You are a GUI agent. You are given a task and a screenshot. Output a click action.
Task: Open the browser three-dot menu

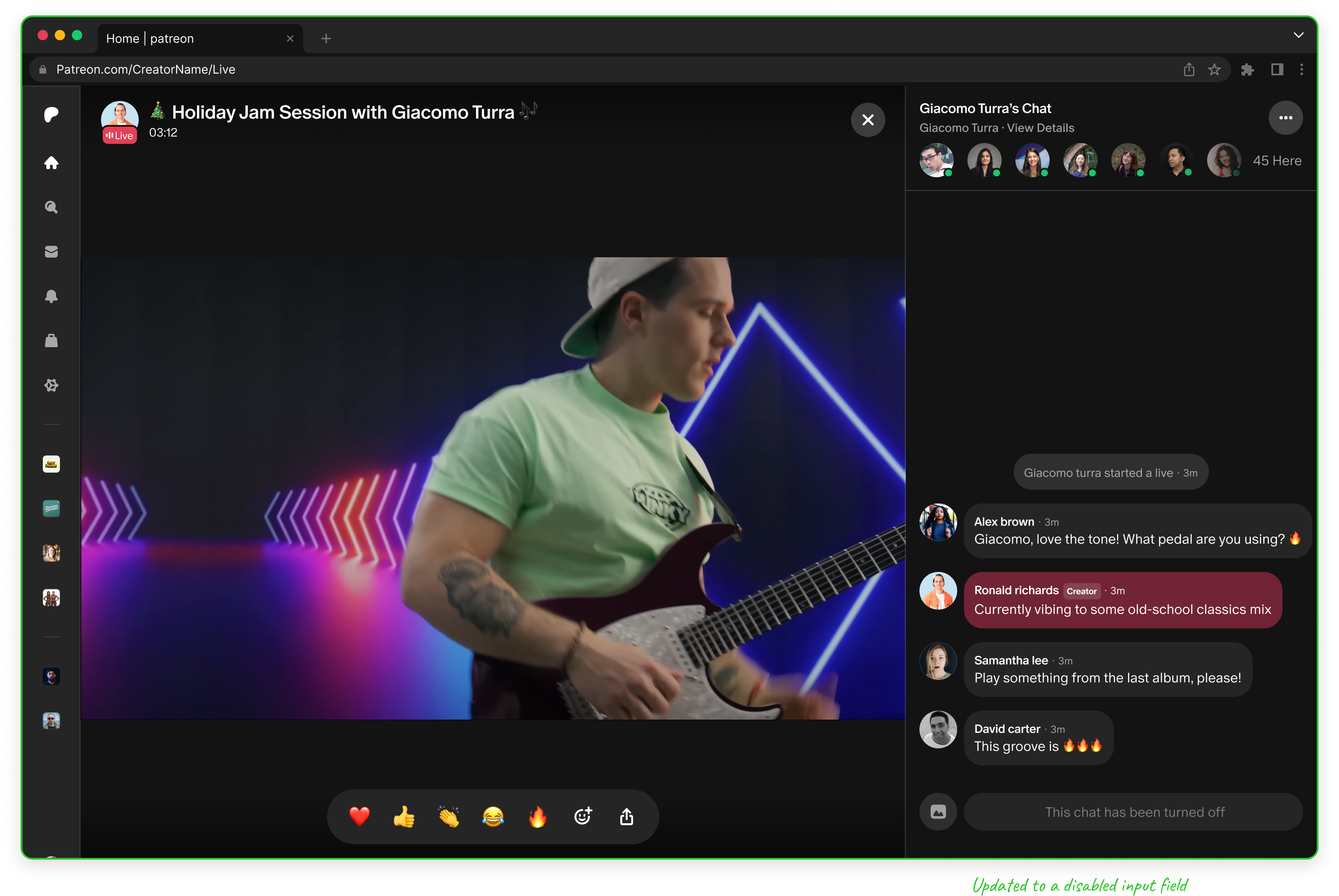click(x=1302, y=70)
